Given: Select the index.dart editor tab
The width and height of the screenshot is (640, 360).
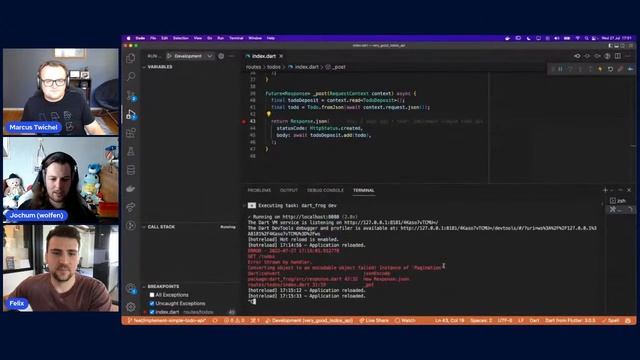Looking at the screenshot, I should (264, 56).
